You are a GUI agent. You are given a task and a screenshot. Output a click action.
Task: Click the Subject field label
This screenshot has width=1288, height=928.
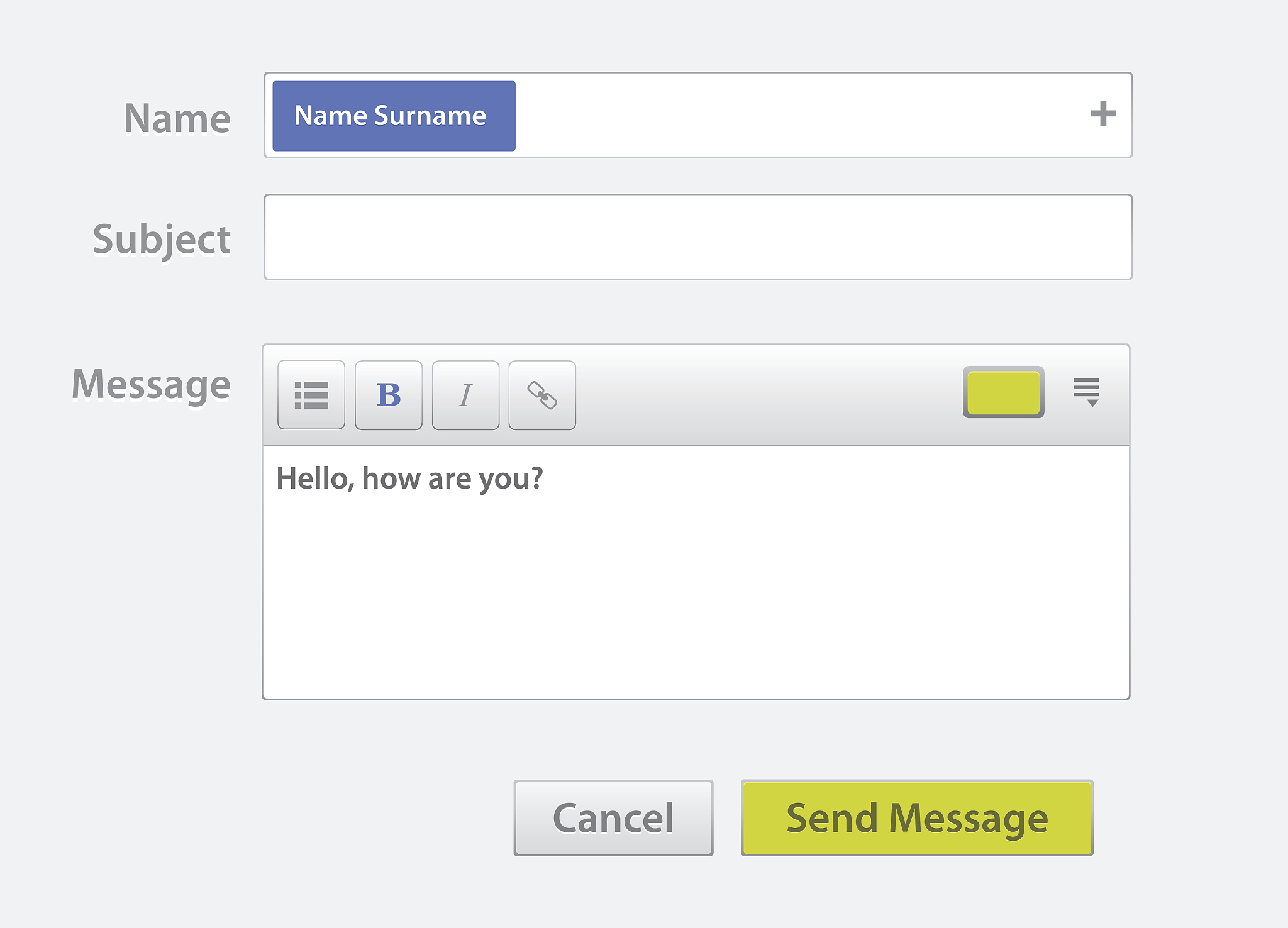[162, 239]
